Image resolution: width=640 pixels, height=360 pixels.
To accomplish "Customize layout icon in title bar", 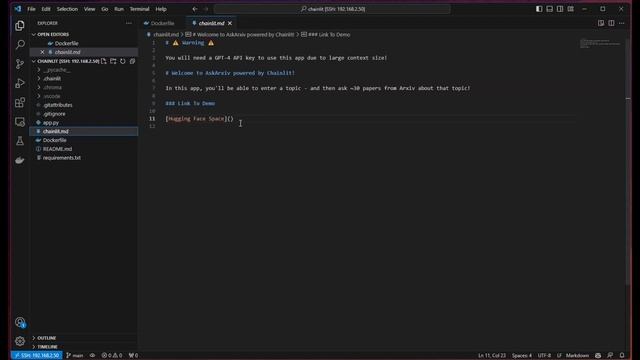I will [x=571, y=9].
